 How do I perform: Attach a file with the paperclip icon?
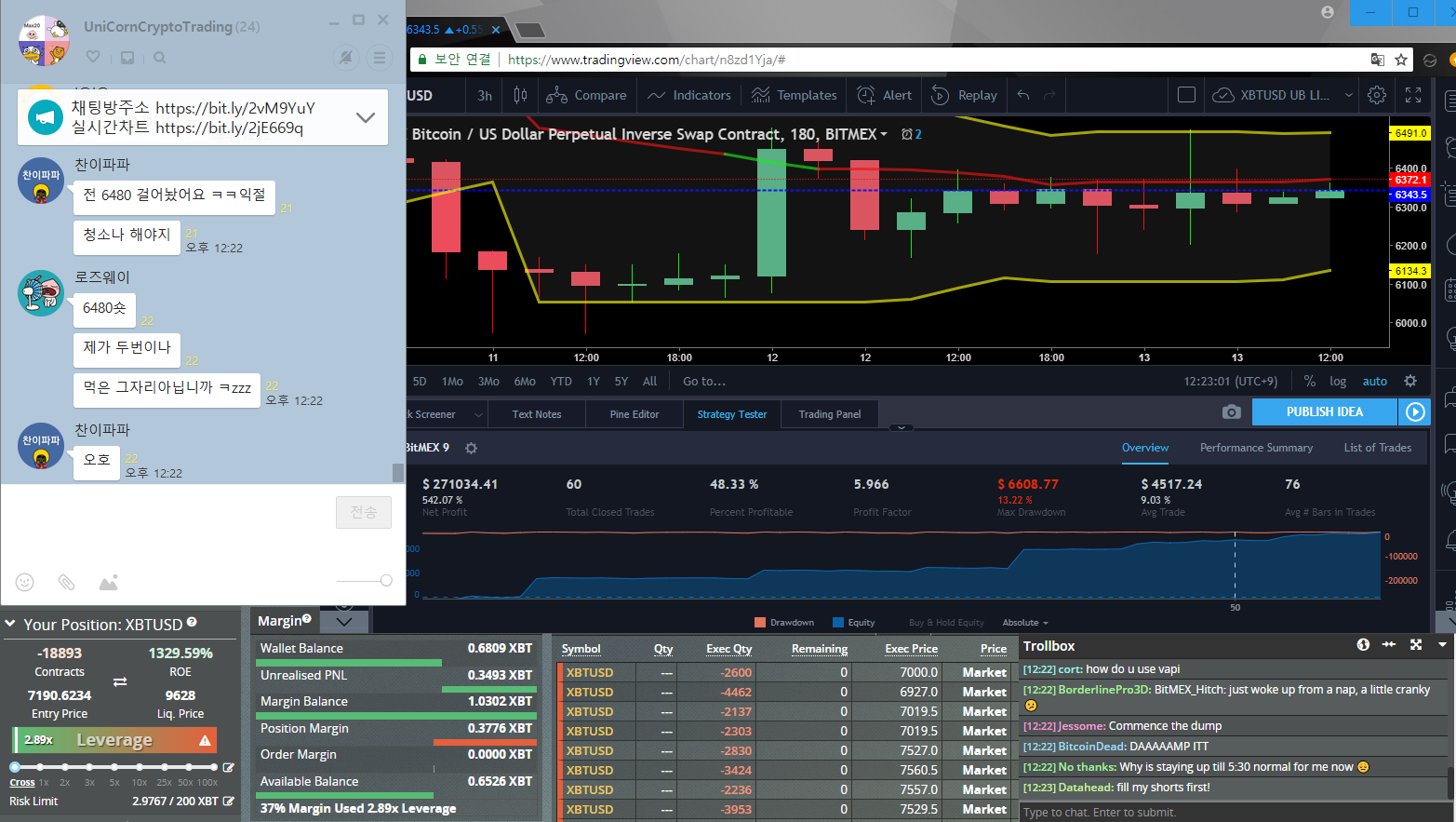point(66,582)
